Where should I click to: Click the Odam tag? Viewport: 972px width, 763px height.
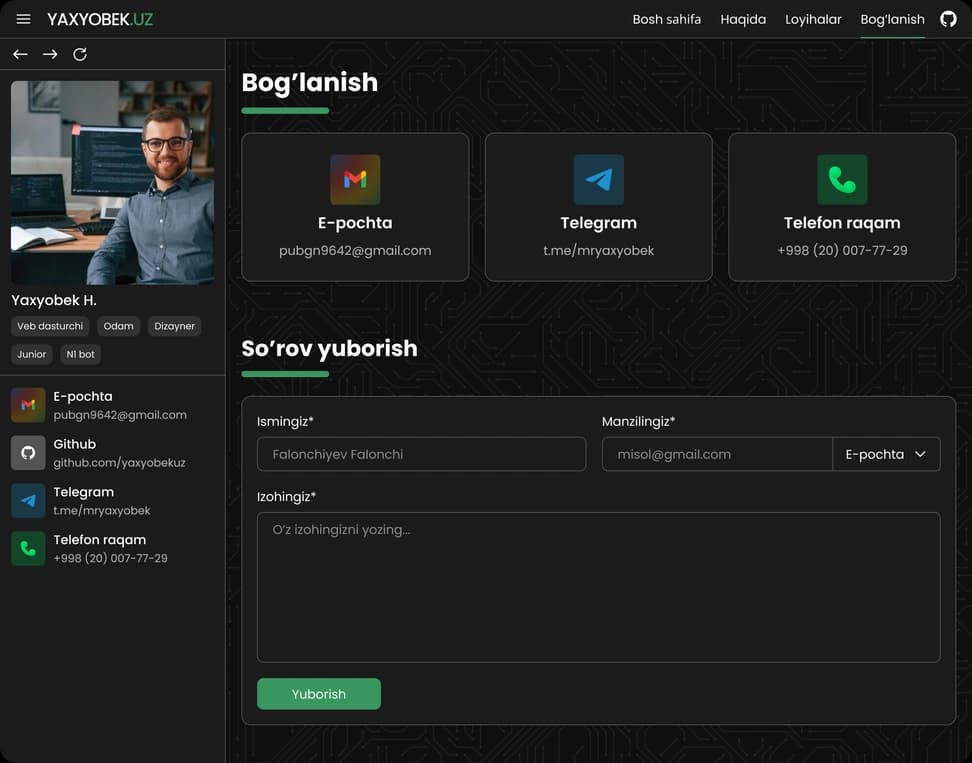point(118,326)
